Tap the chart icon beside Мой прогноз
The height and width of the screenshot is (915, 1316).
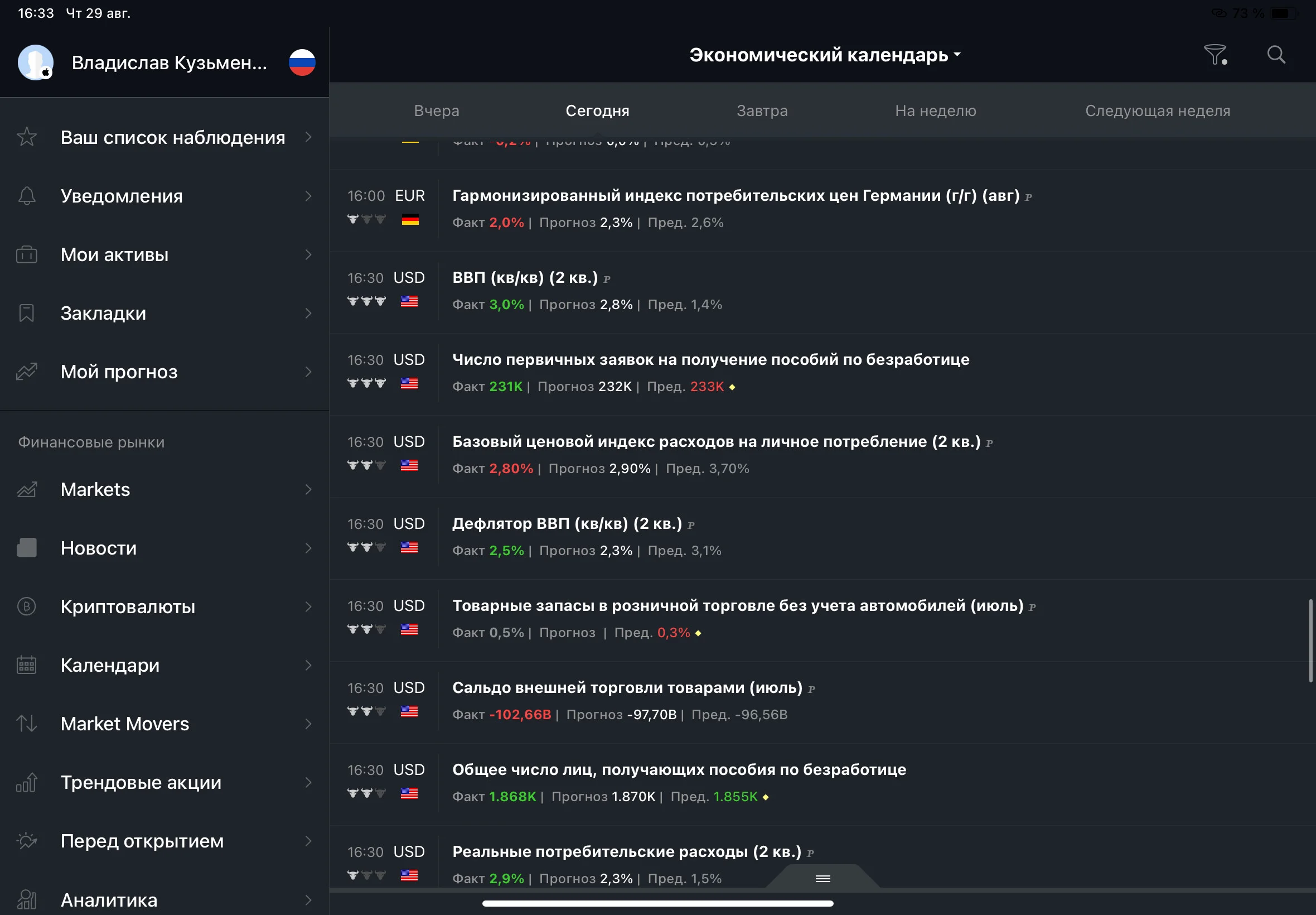pos(26,372)
